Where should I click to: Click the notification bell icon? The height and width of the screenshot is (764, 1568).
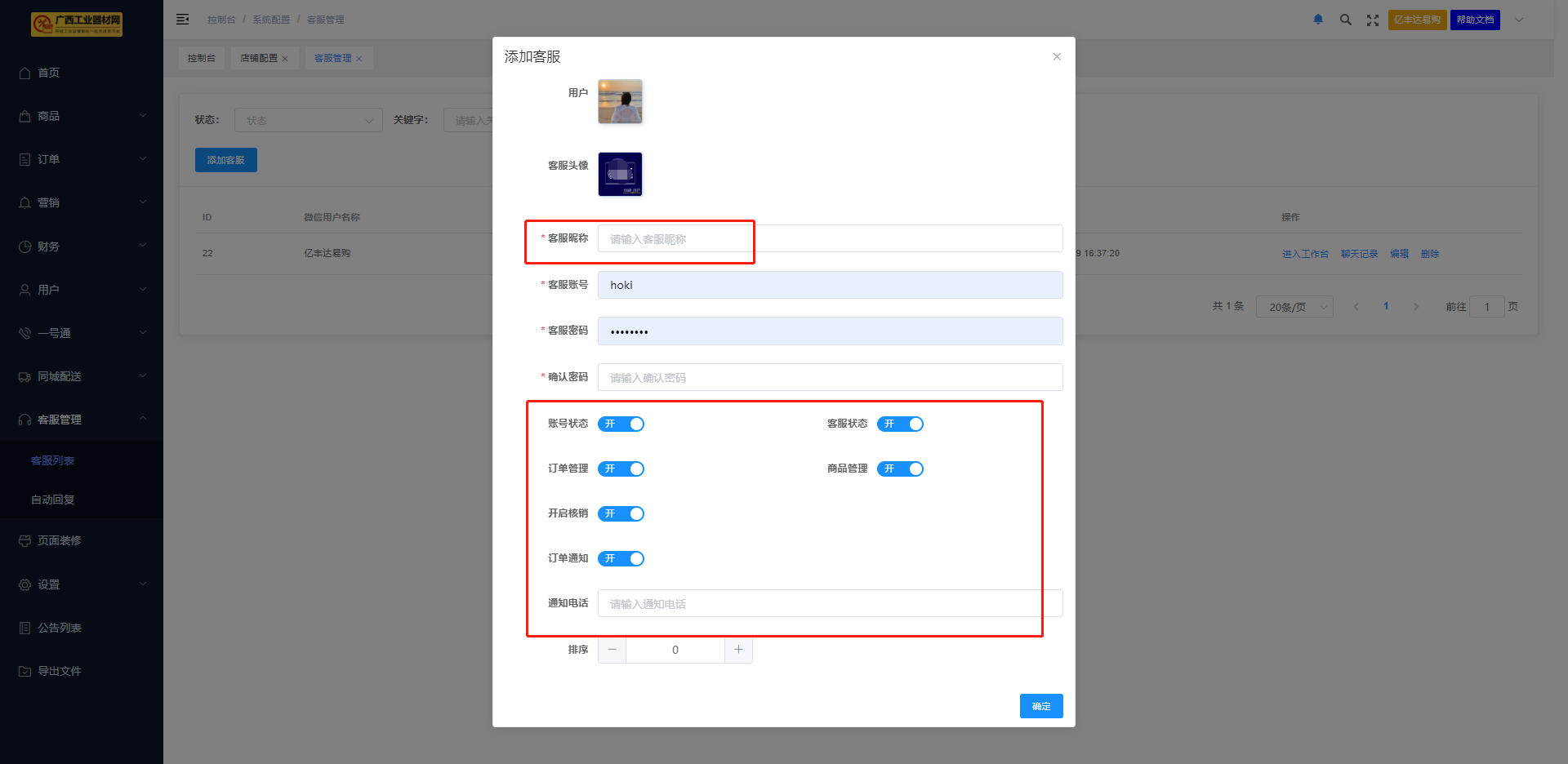tap(1317, 20)
